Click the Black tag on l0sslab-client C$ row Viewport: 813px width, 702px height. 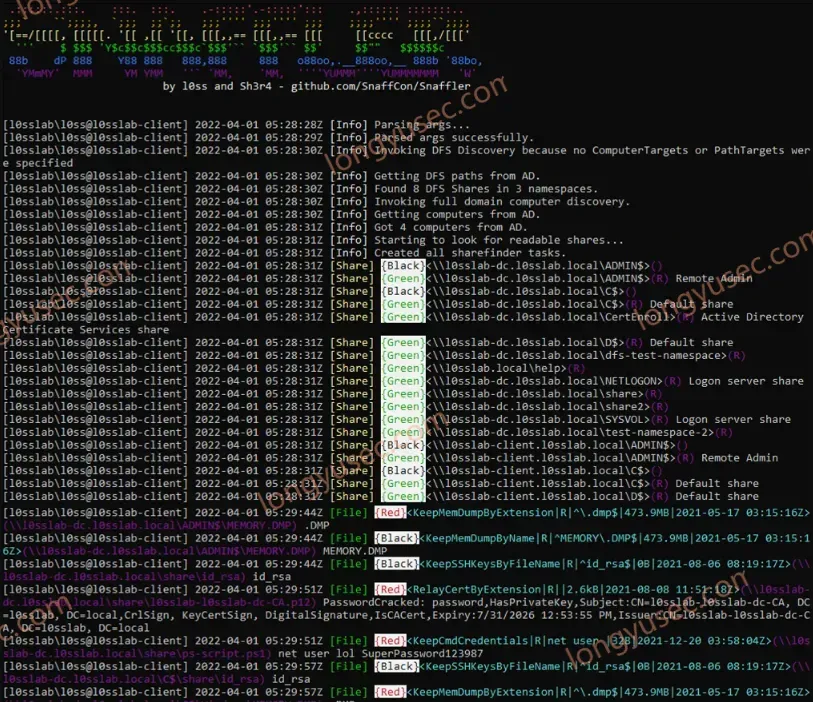click(403, 471)
